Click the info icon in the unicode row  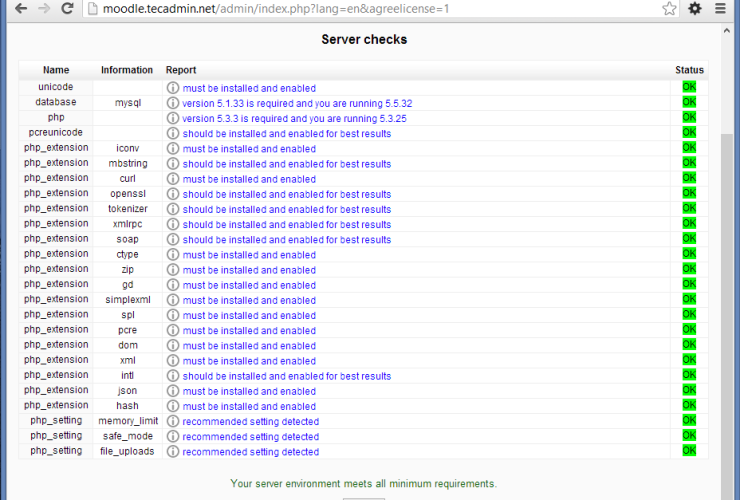(x=173, y=88)
